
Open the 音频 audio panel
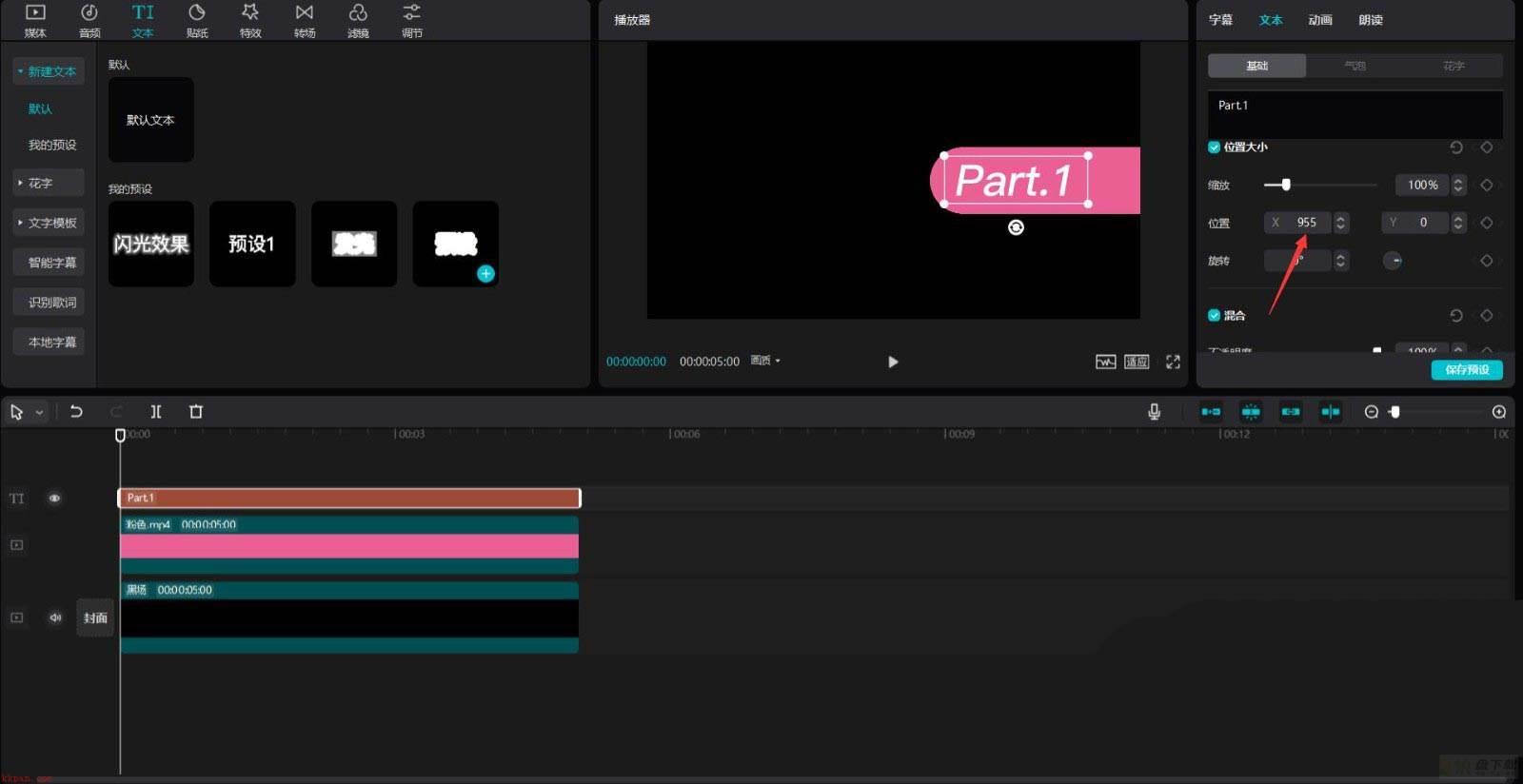[89, 20]
